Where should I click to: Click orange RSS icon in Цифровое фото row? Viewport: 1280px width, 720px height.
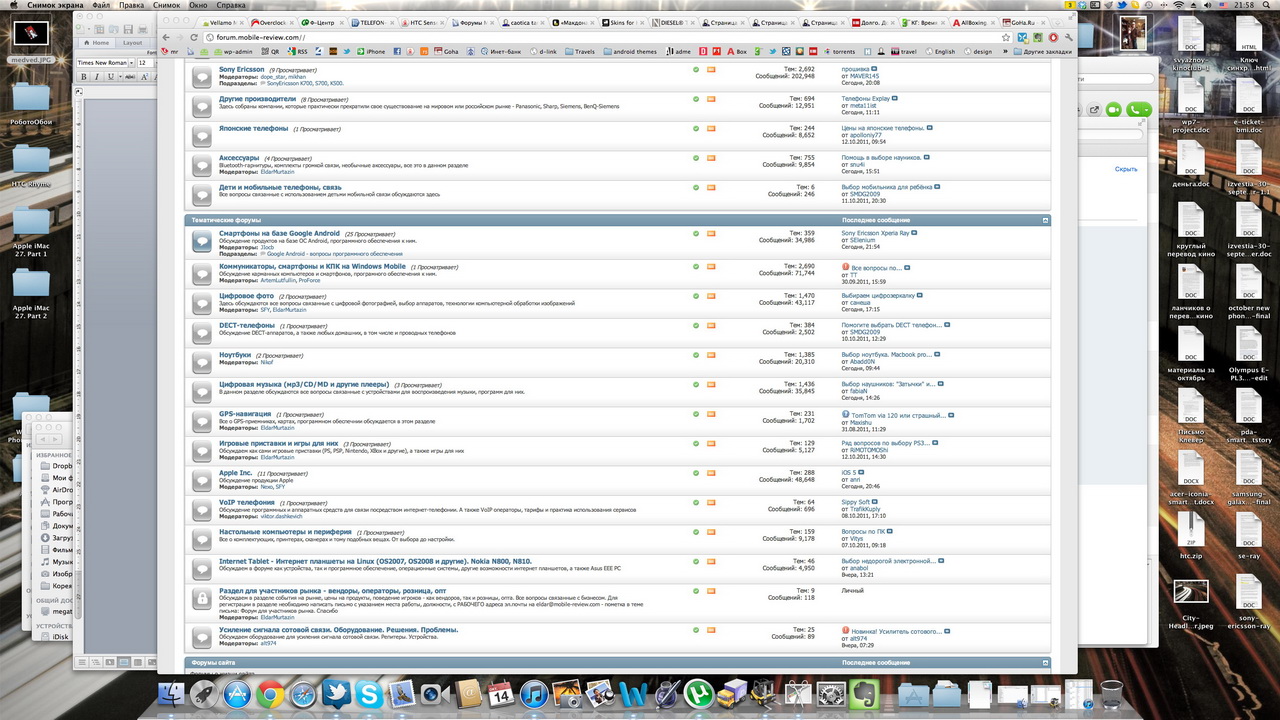(x=711, y=296)
